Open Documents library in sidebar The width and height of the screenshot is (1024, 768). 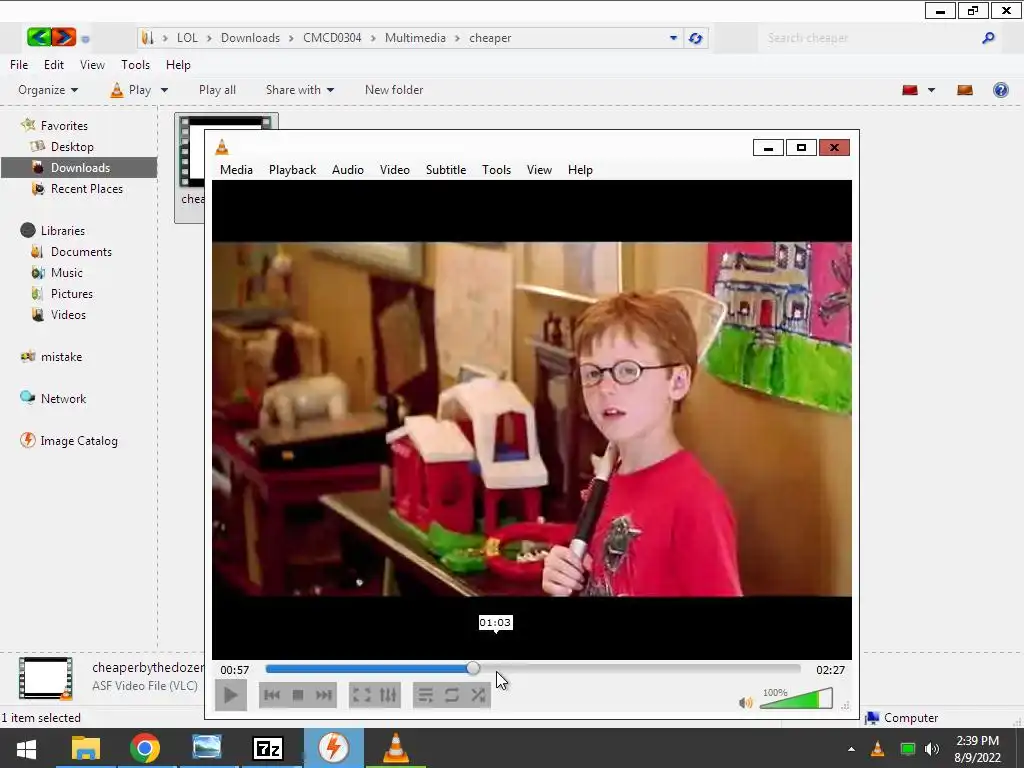(81, 251)
